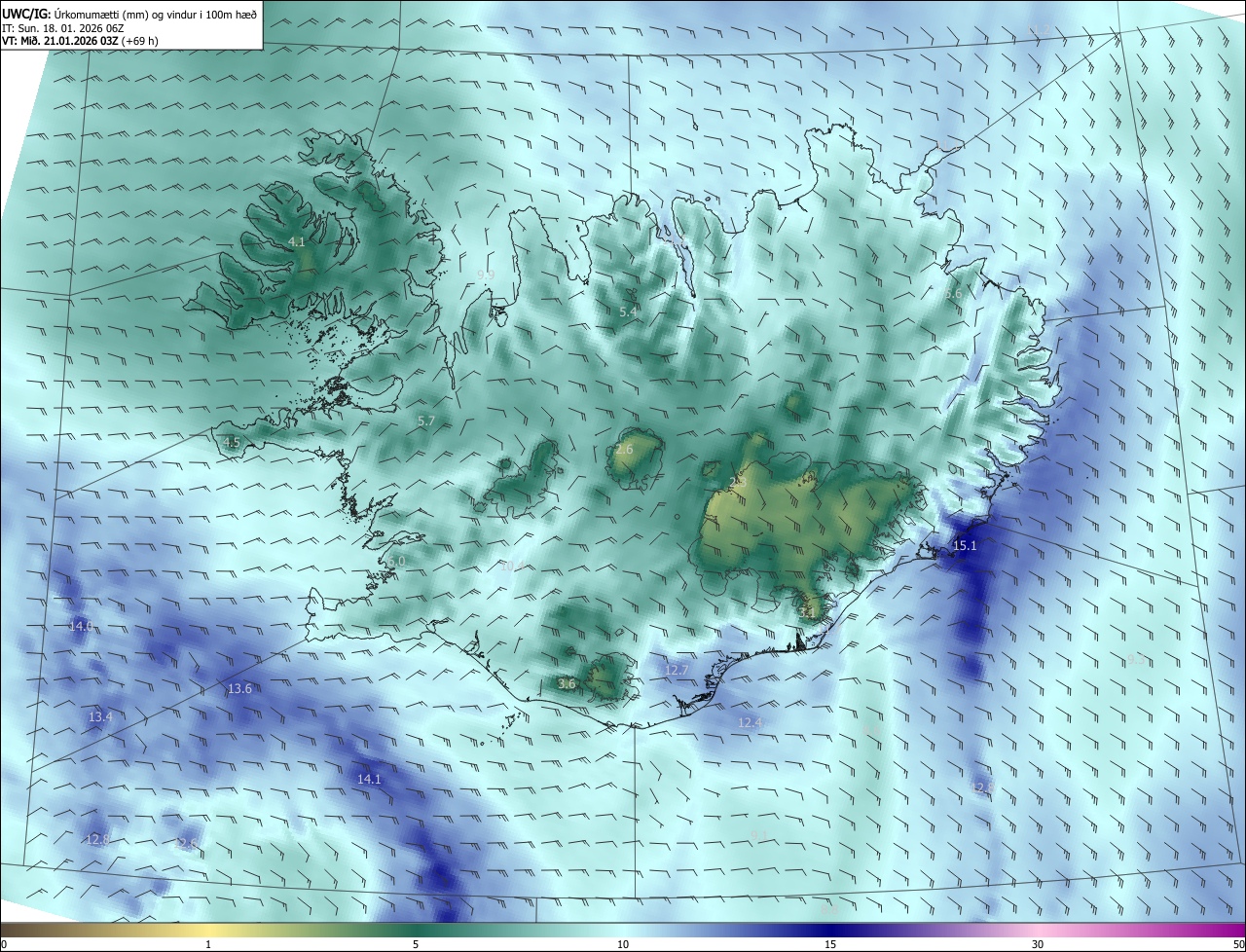Select the 4.5 value label
The height and width of the screenshot is (952, 1246).
coord(232,442)
